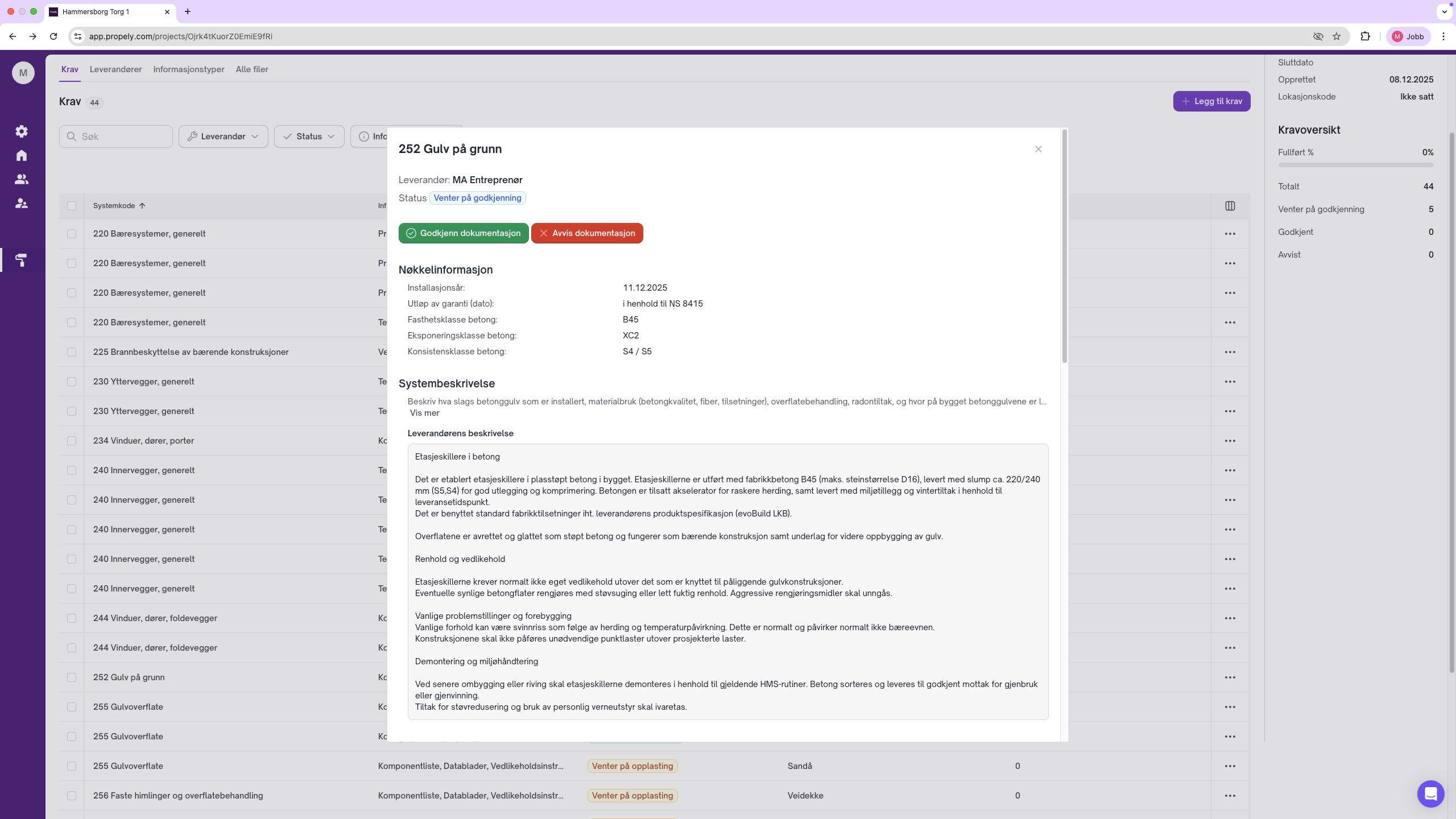This screenshot has height=819, width=1456.
Task: Open the Settings gear in the sidebar
Action: pos(22,131)
